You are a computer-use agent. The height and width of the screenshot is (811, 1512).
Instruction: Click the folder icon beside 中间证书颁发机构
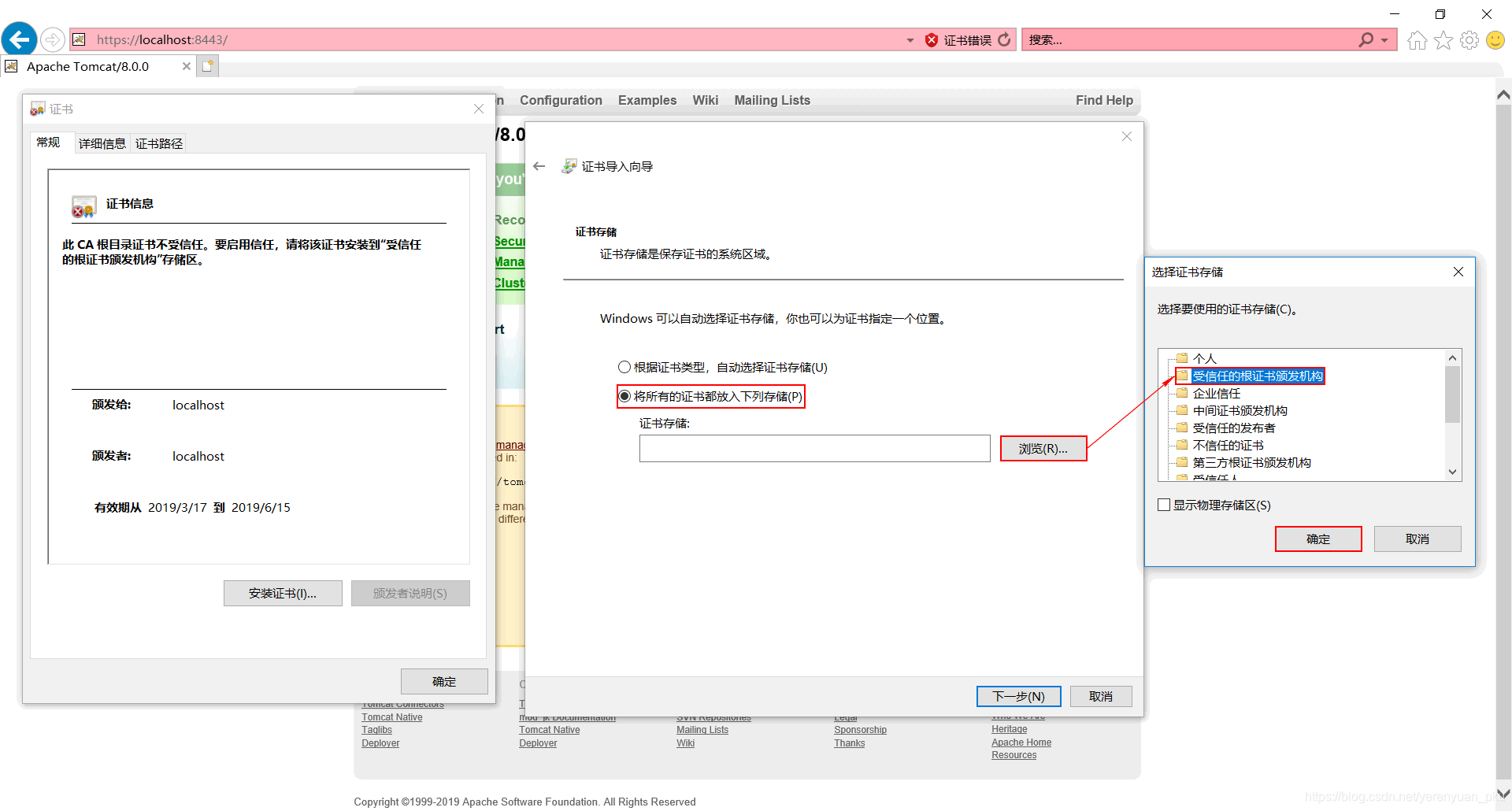1181,410
